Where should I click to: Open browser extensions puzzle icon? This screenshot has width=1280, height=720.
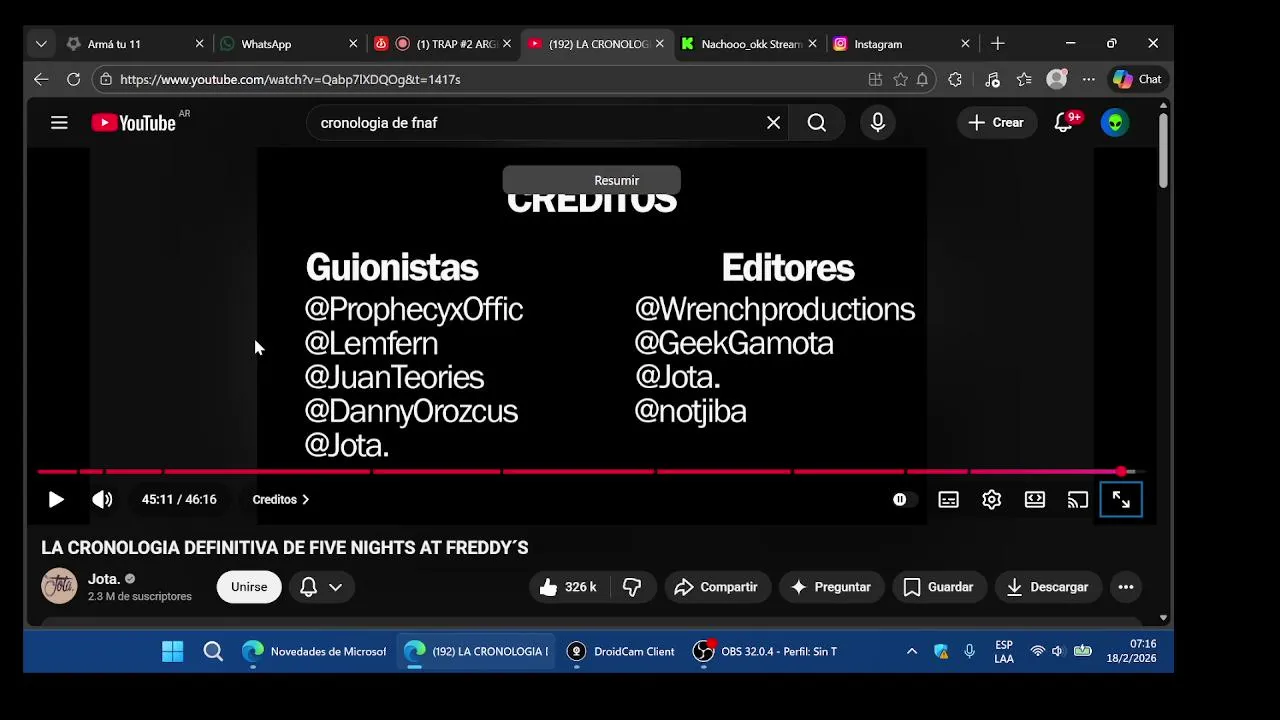955,79
